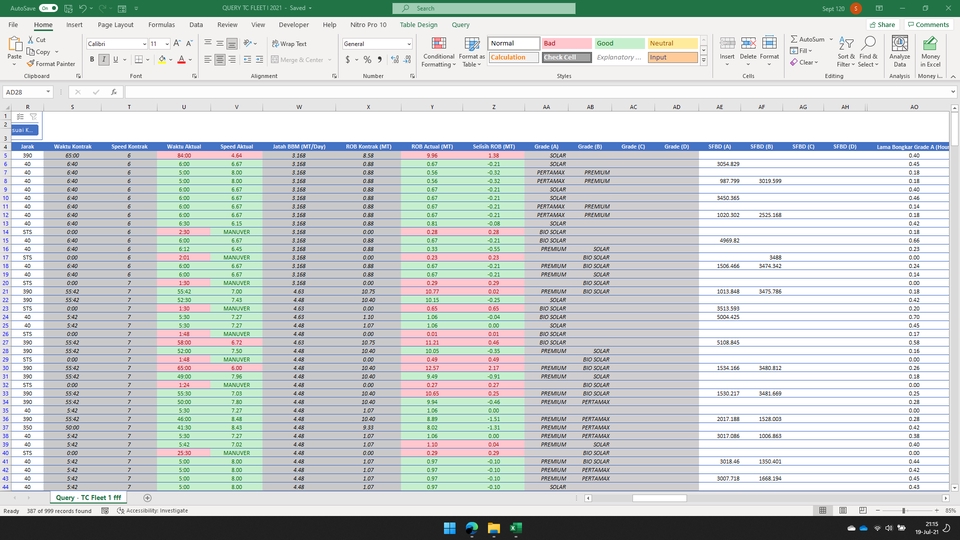Apply the Orientation text angle tool
Image resolution: width=960 pixels, height=540 pixels.
click(x=248, y=43)
